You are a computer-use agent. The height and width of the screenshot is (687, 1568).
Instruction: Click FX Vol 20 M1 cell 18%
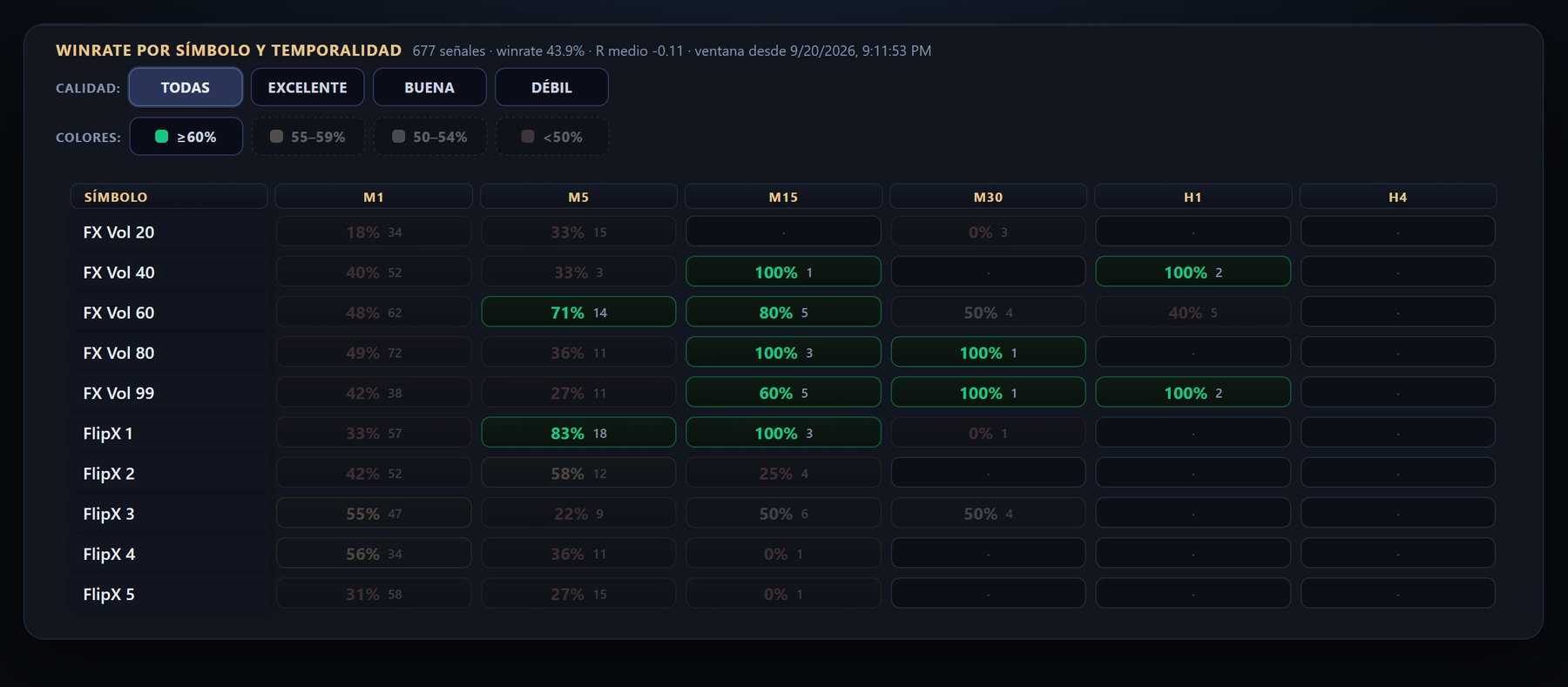pos(374,232)
